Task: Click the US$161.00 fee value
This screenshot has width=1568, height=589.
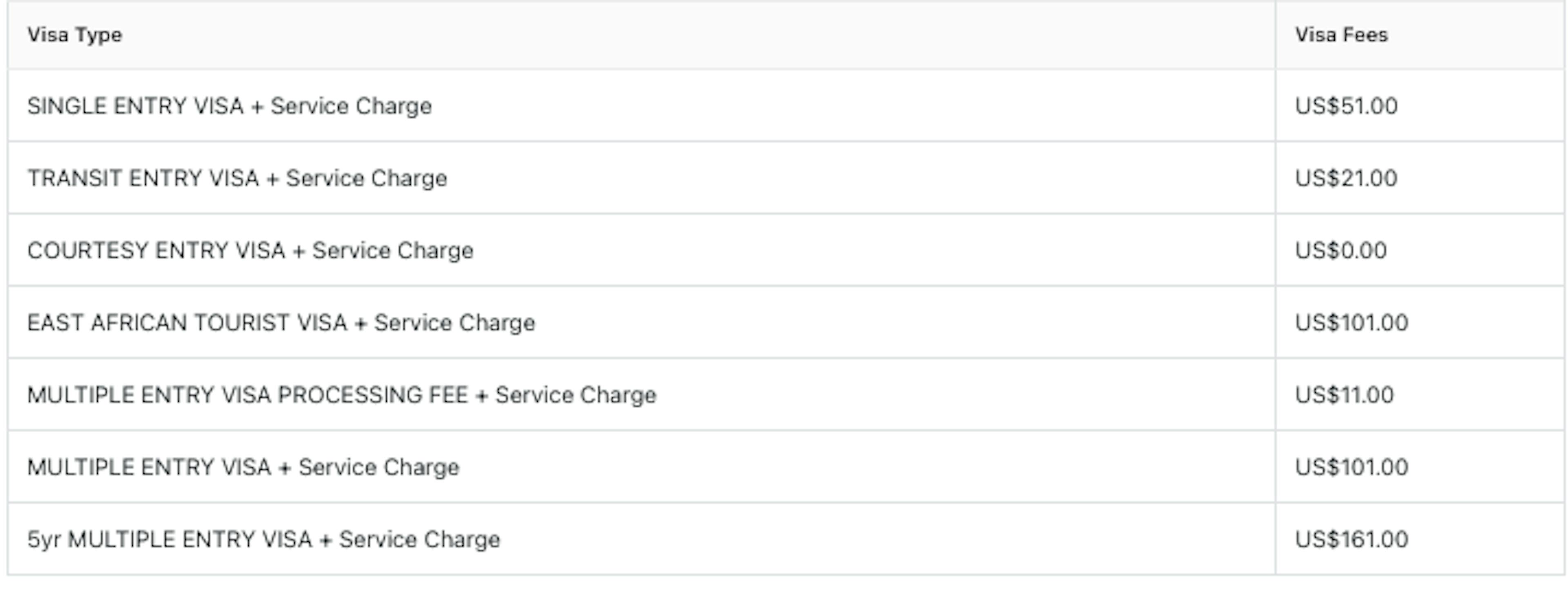Action: coord(1351,540)
